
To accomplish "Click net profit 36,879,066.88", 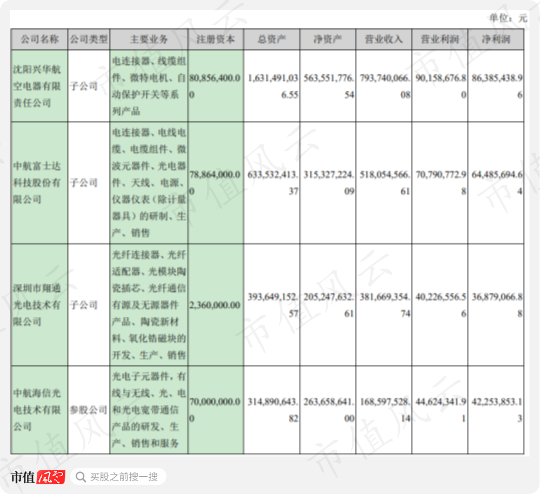I will (497, 305).
